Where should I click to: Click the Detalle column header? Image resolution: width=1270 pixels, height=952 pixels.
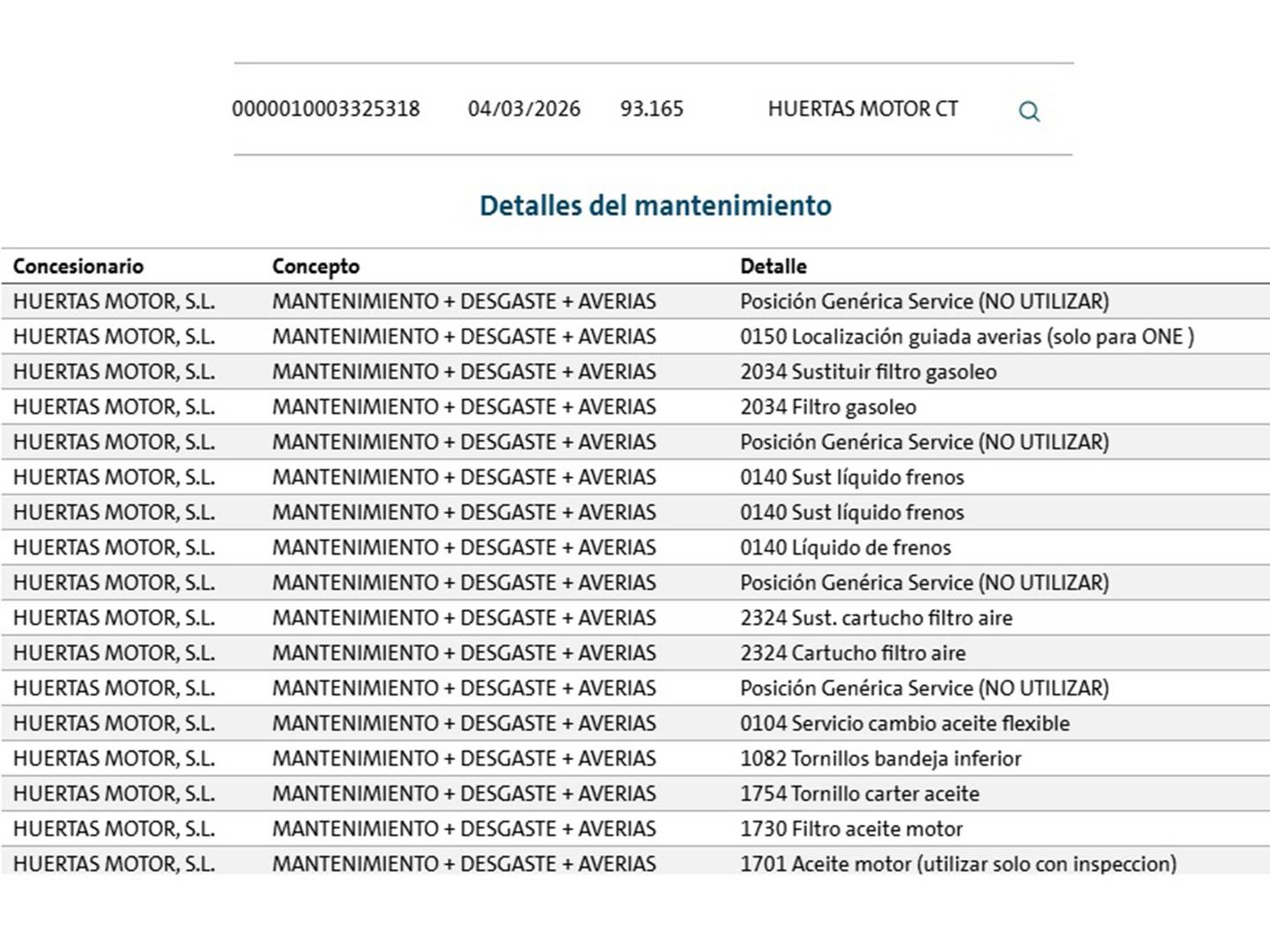pos(773,266)
